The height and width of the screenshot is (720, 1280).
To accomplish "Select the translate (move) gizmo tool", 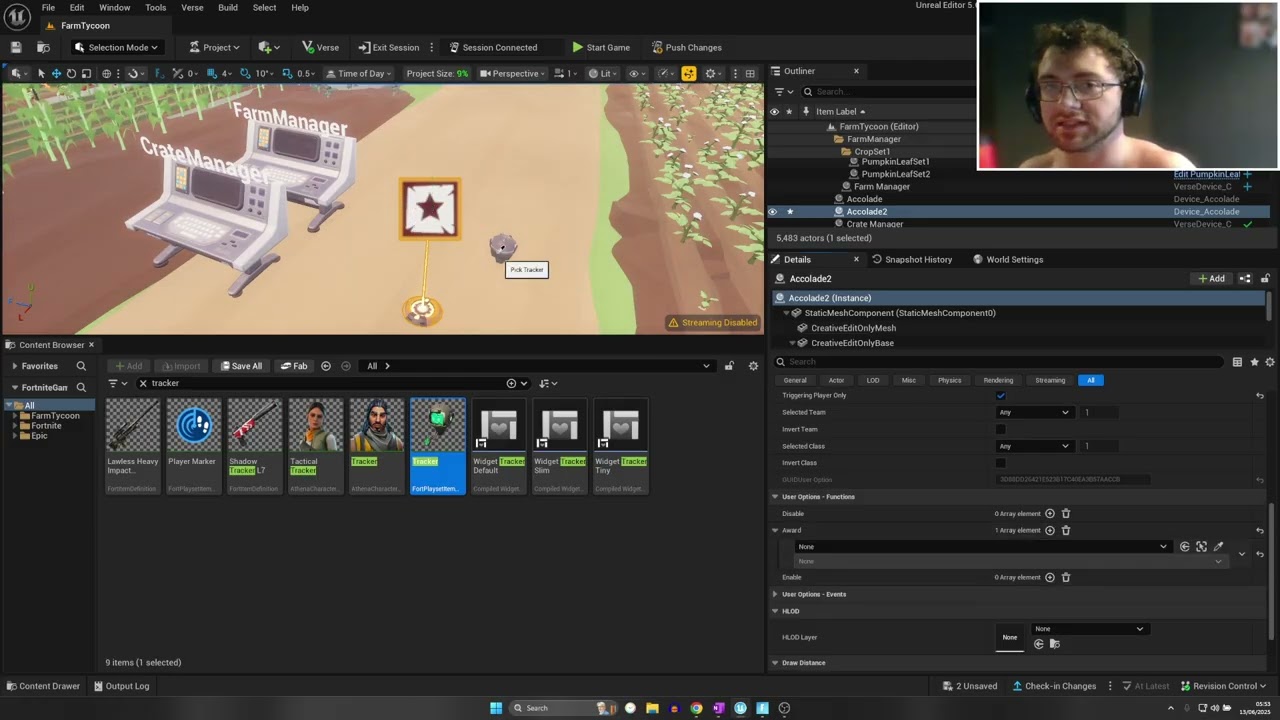I will click(56, 73).
